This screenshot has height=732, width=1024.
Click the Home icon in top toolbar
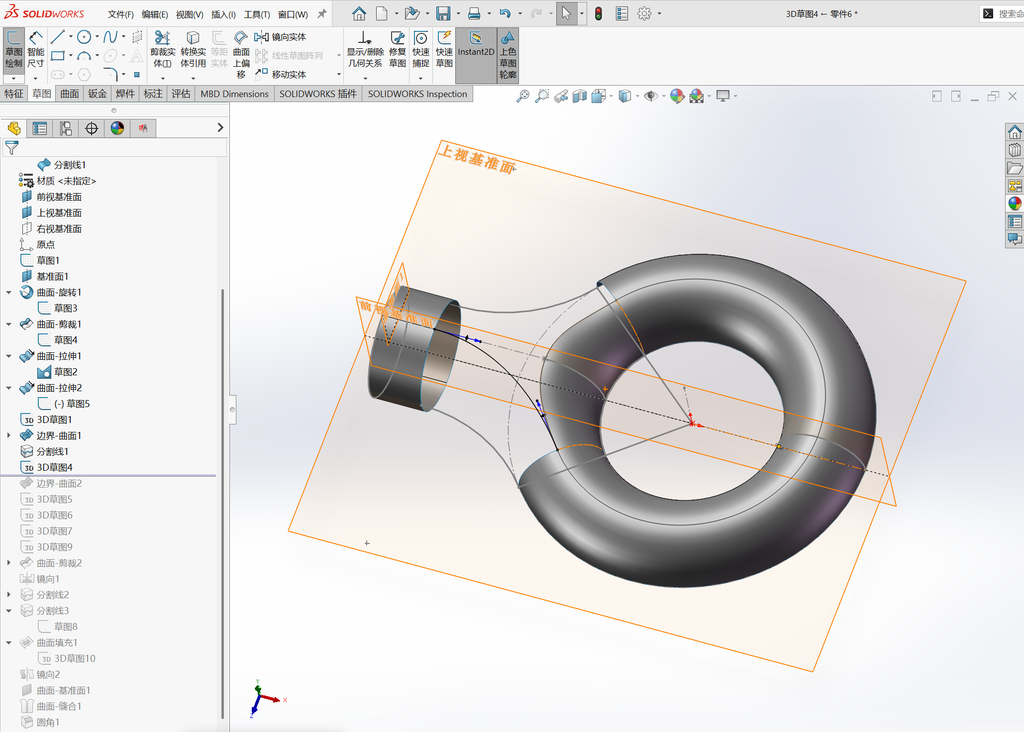click(x=359, y=14)
